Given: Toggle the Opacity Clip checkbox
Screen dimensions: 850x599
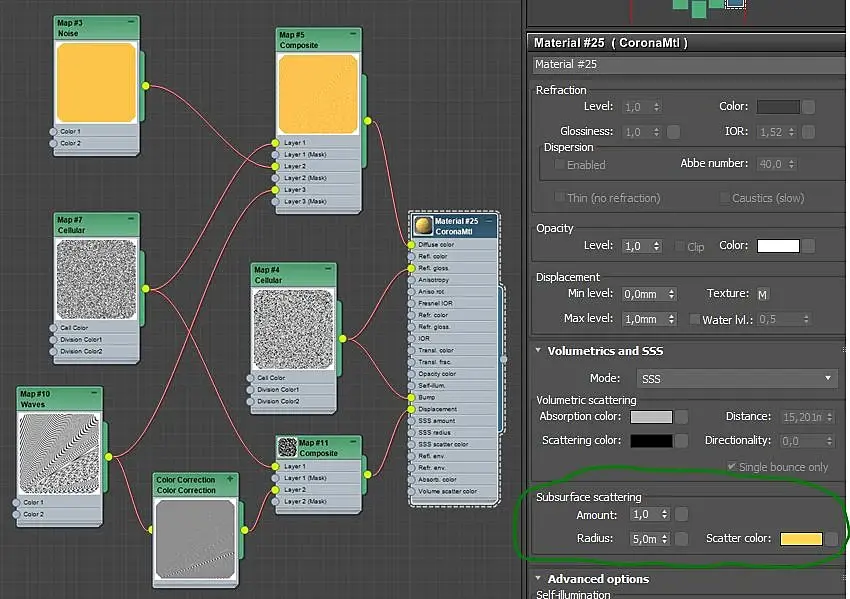Looking at the screenshot, I should 679,246.
